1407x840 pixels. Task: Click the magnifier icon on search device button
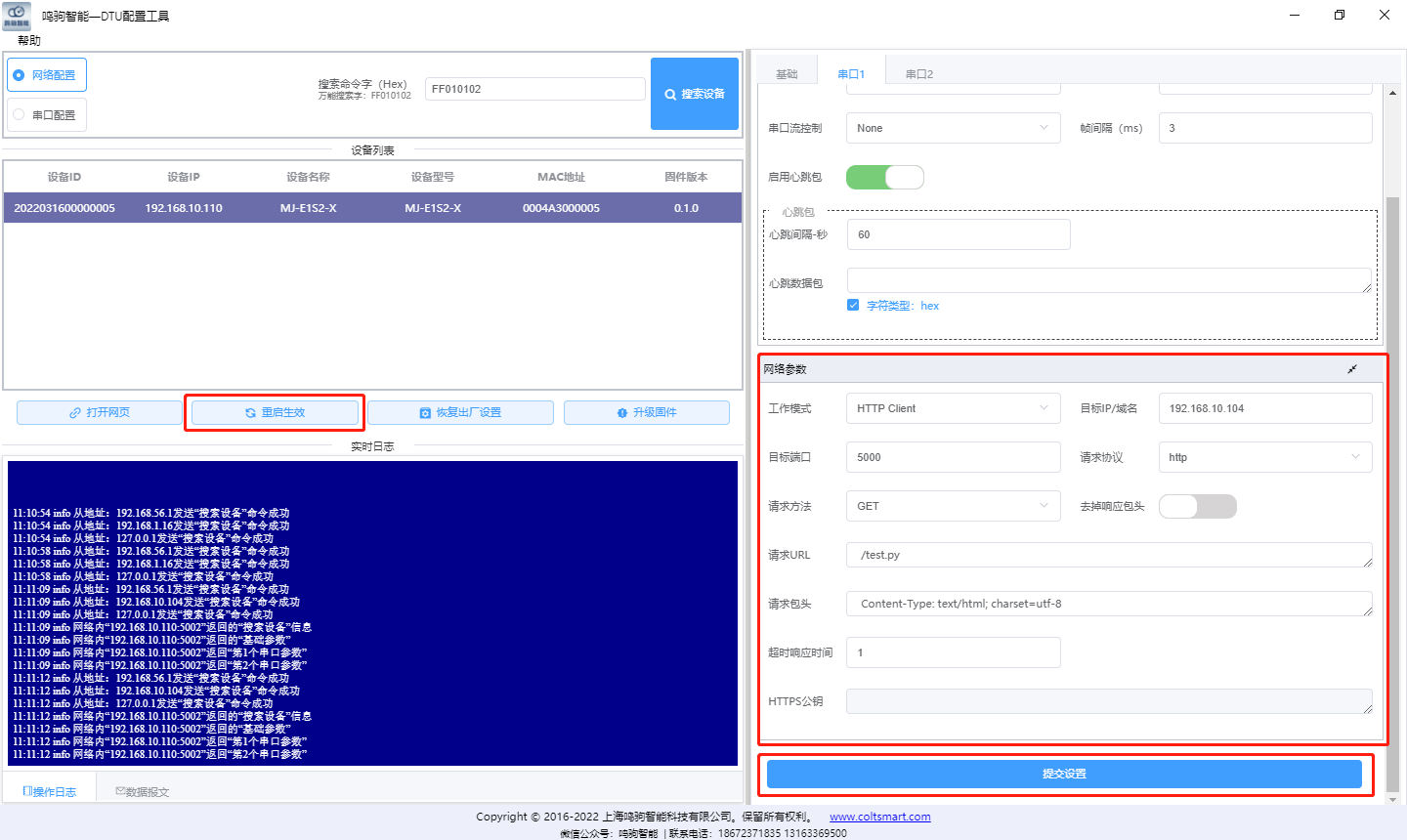670,95
